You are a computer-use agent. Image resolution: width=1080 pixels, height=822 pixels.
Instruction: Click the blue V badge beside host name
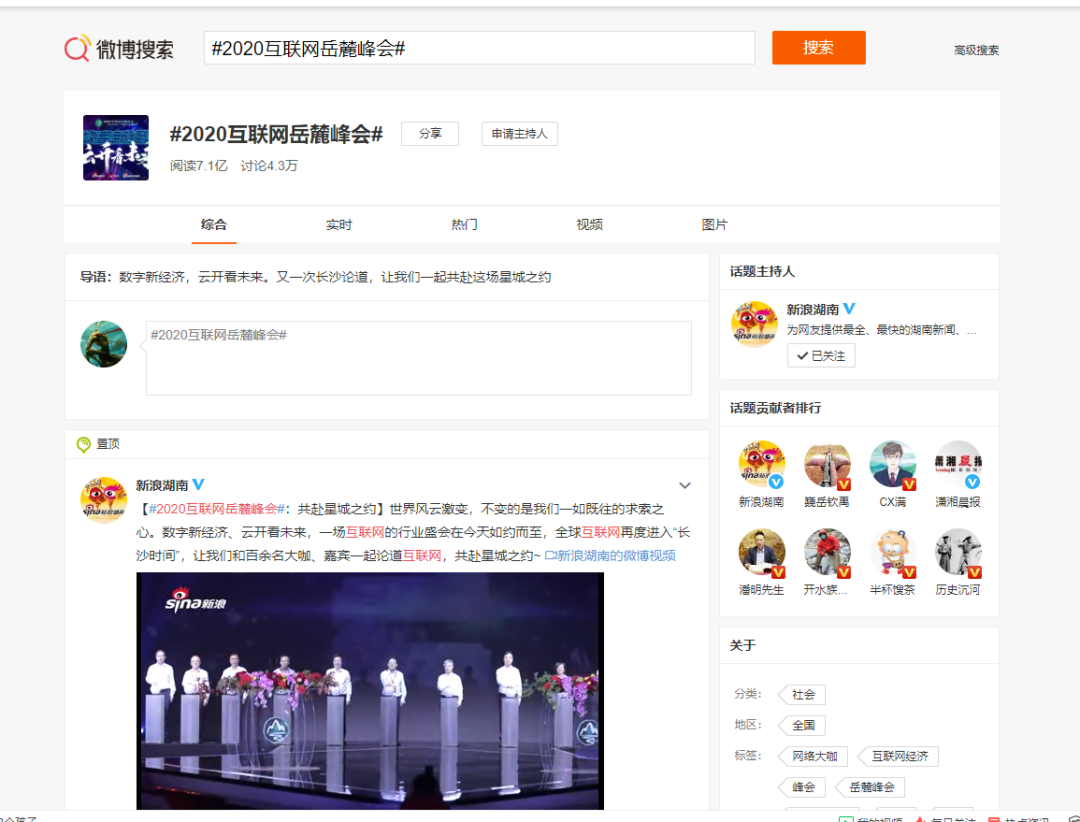849,309
